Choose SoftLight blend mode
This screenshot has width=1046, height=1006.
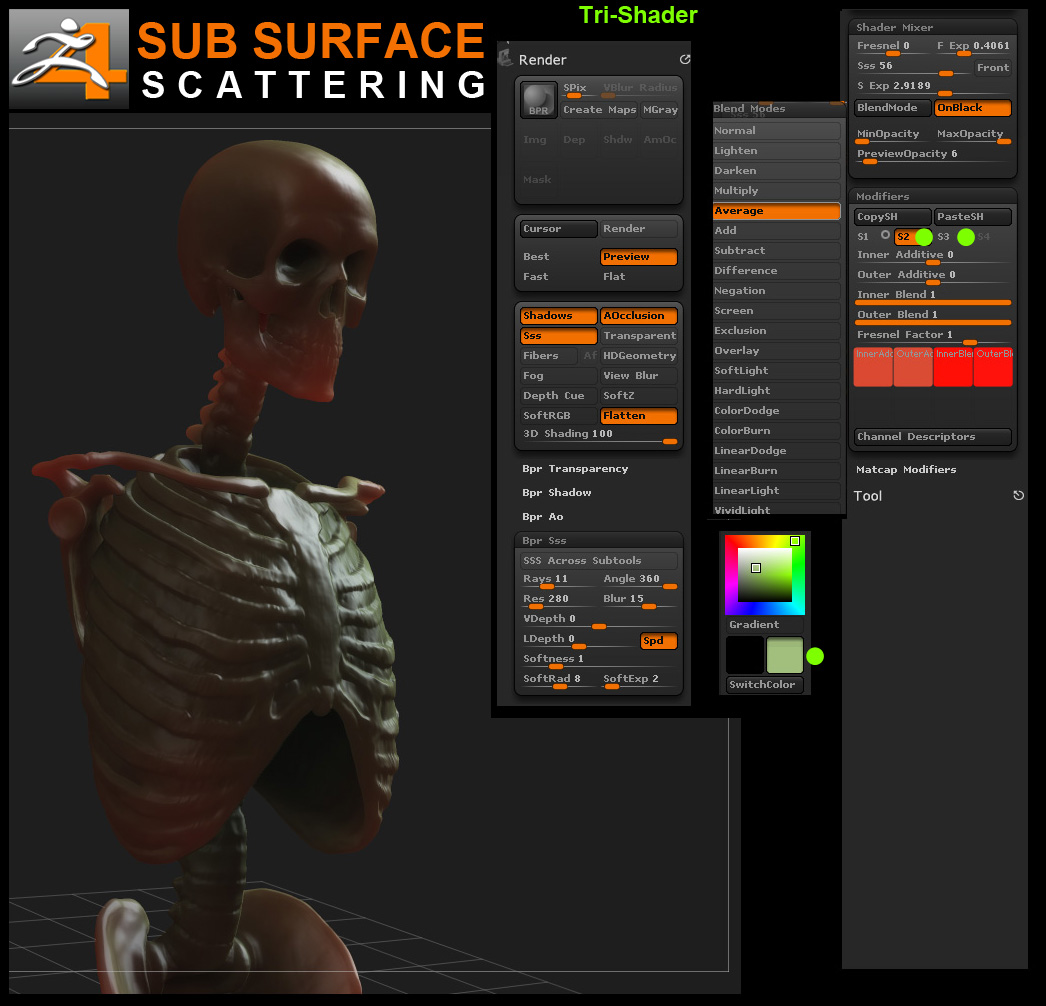pos(776,371)
